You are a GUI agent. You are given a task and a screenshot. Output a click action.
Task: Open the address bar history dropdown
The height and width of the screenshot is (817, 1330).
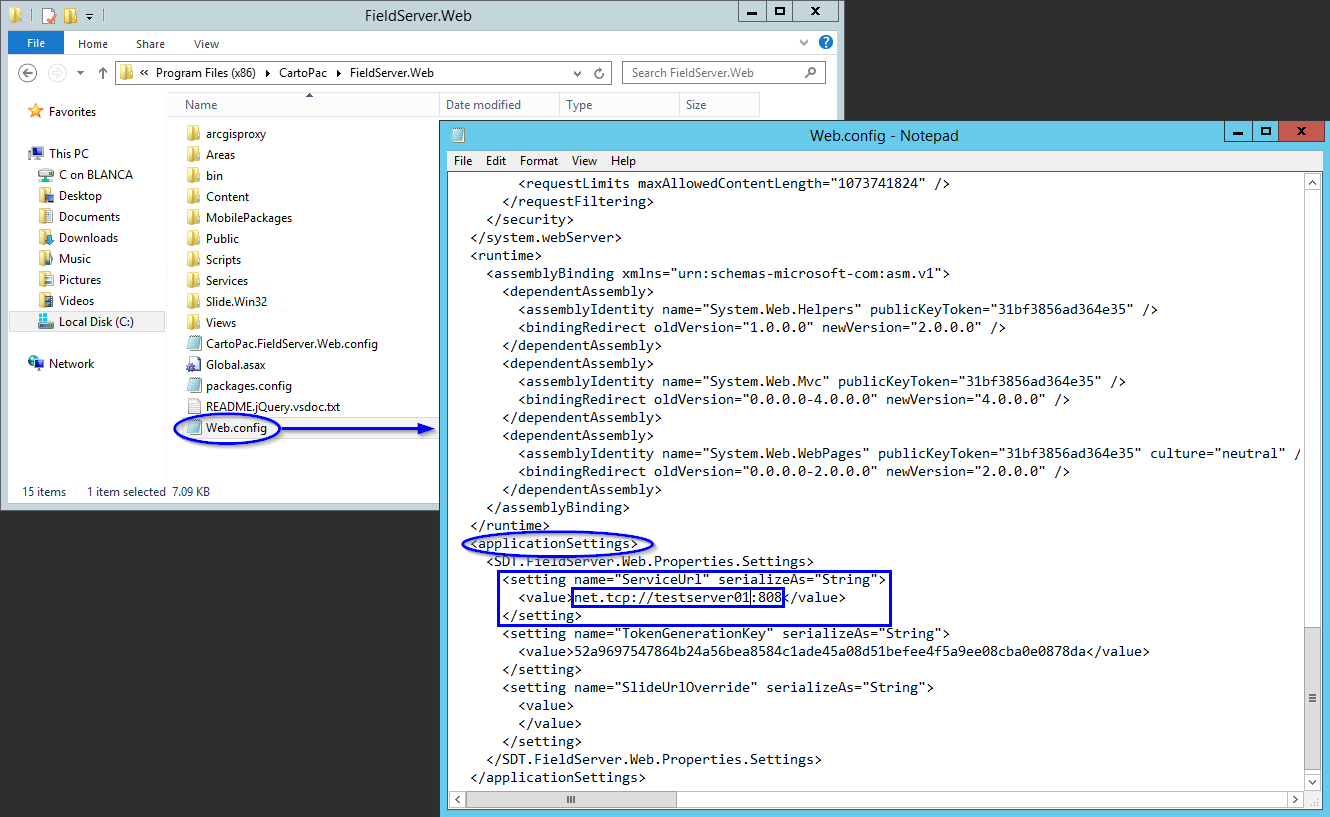(578, 73)
